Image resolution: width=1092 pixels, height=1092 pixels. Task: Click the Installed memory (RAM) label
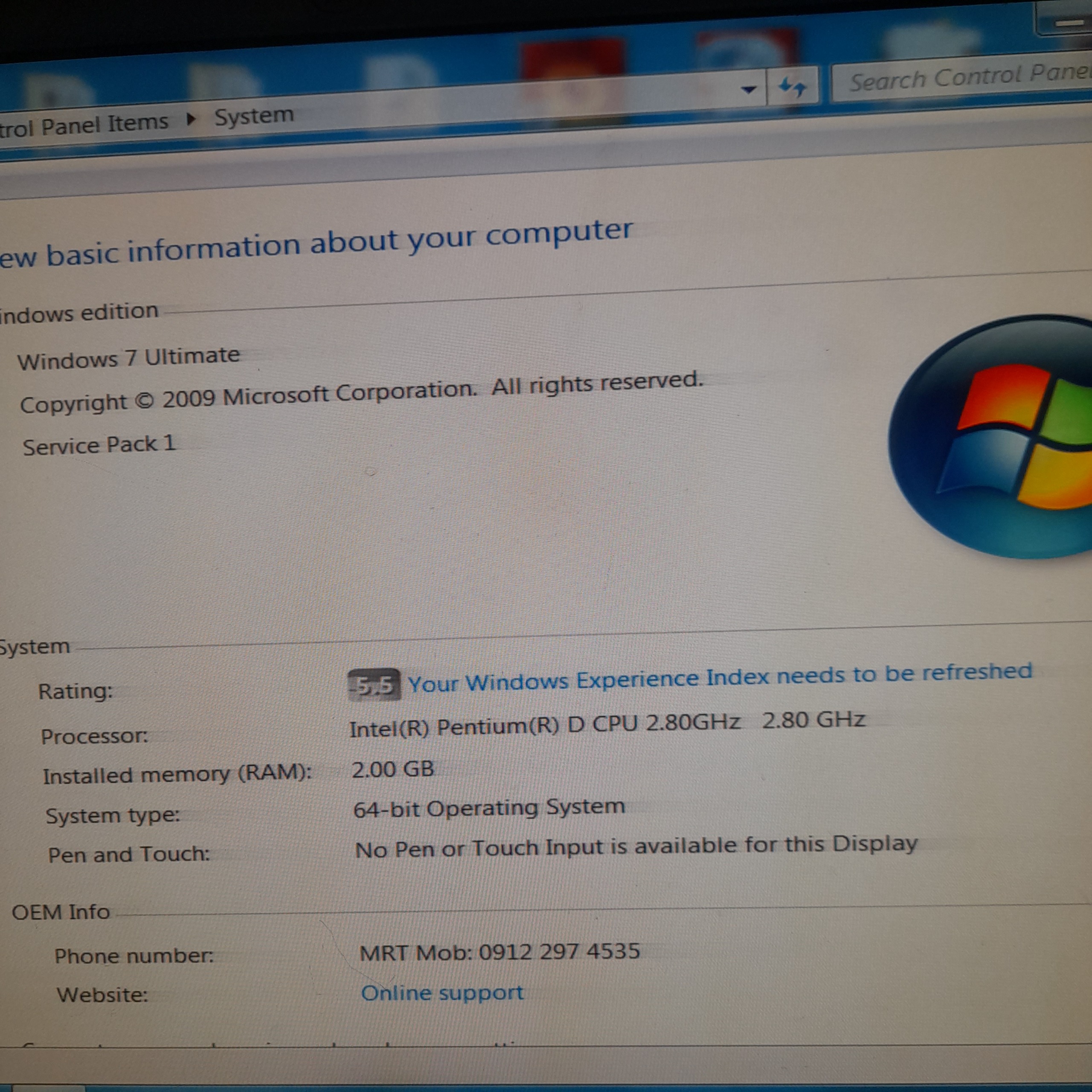point(177,774)
